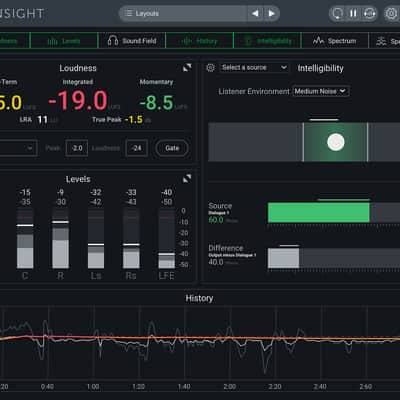This screenshot has height=400, width=400.
Task: Go to the next layout preset
Action: coord(272,13)
